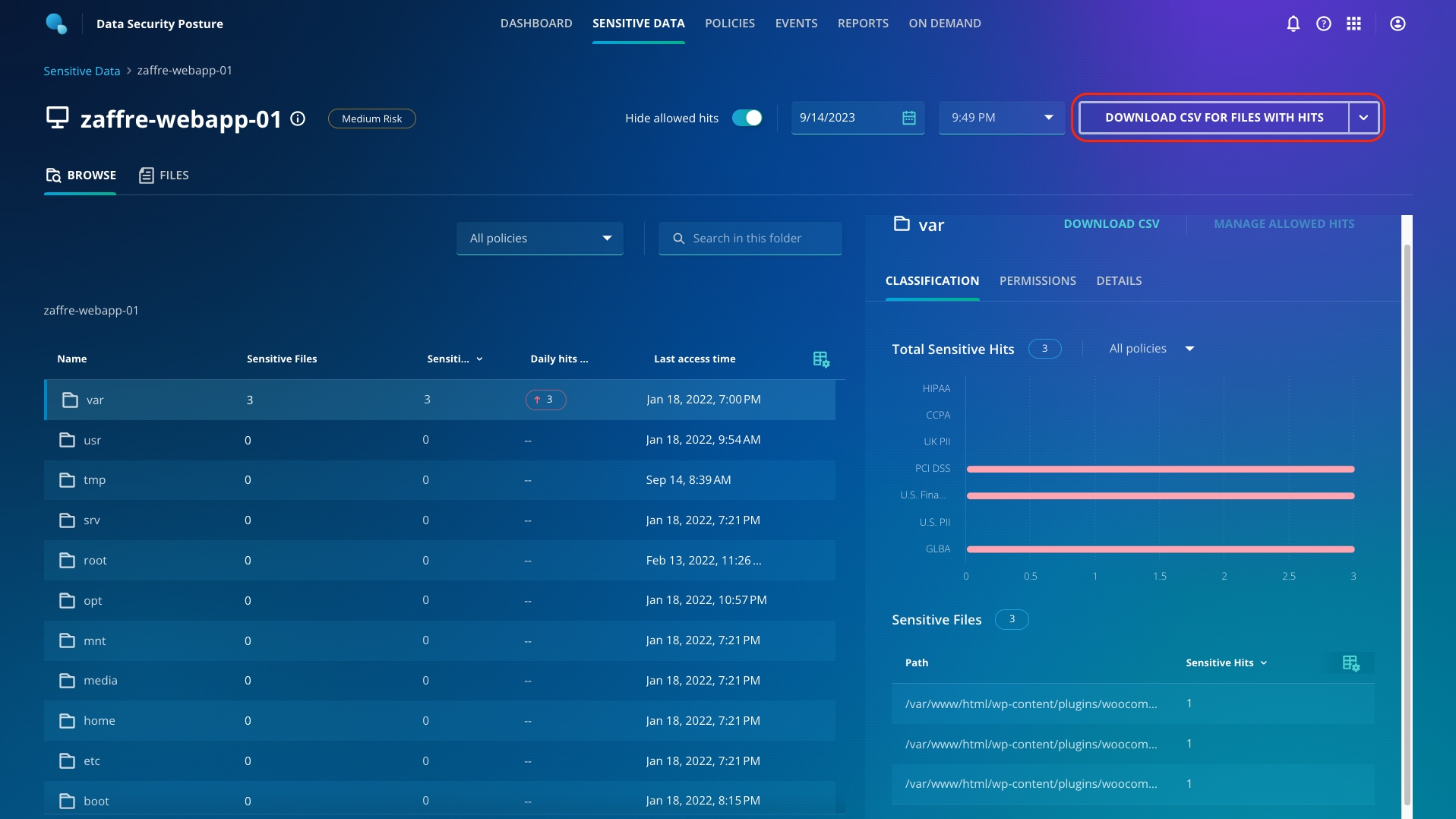Open All policies dropdown beside Total Sensitive Hits
This screenshot has width=1456, height=819.
pos(1151,349)
